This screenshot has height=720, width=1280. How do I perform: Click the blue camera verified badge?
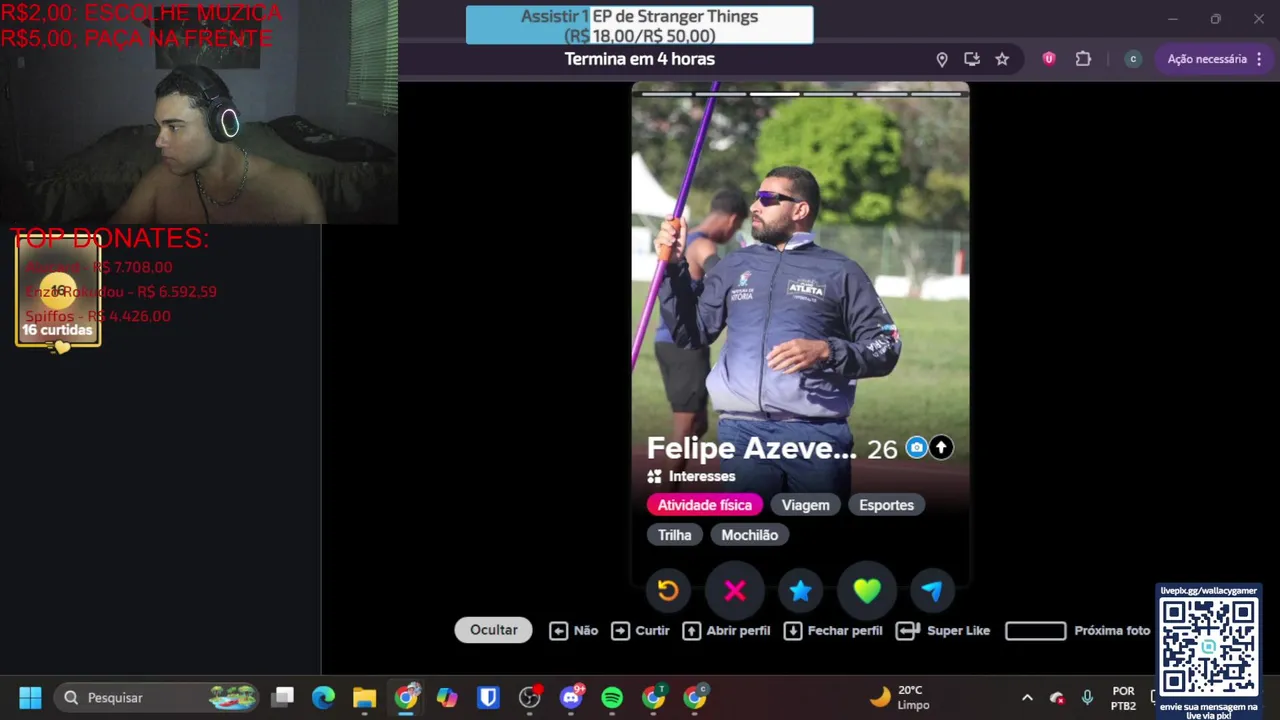coord(916,448)
